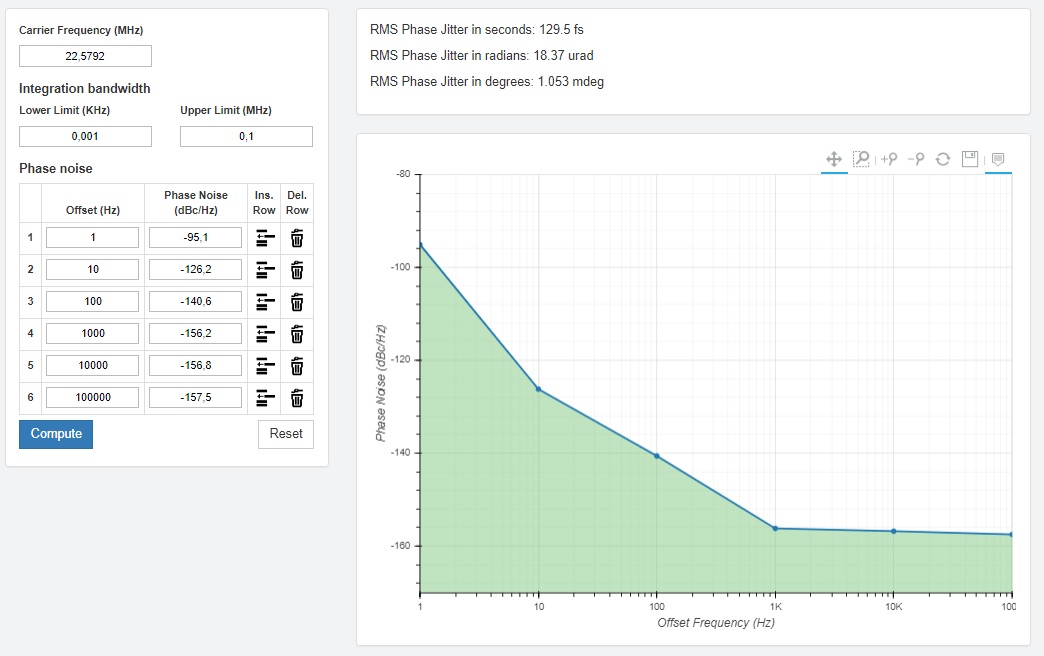Edit the phase noise field showing -156,2
This screenshot has height=656, width=1044.
click(196, 334)
